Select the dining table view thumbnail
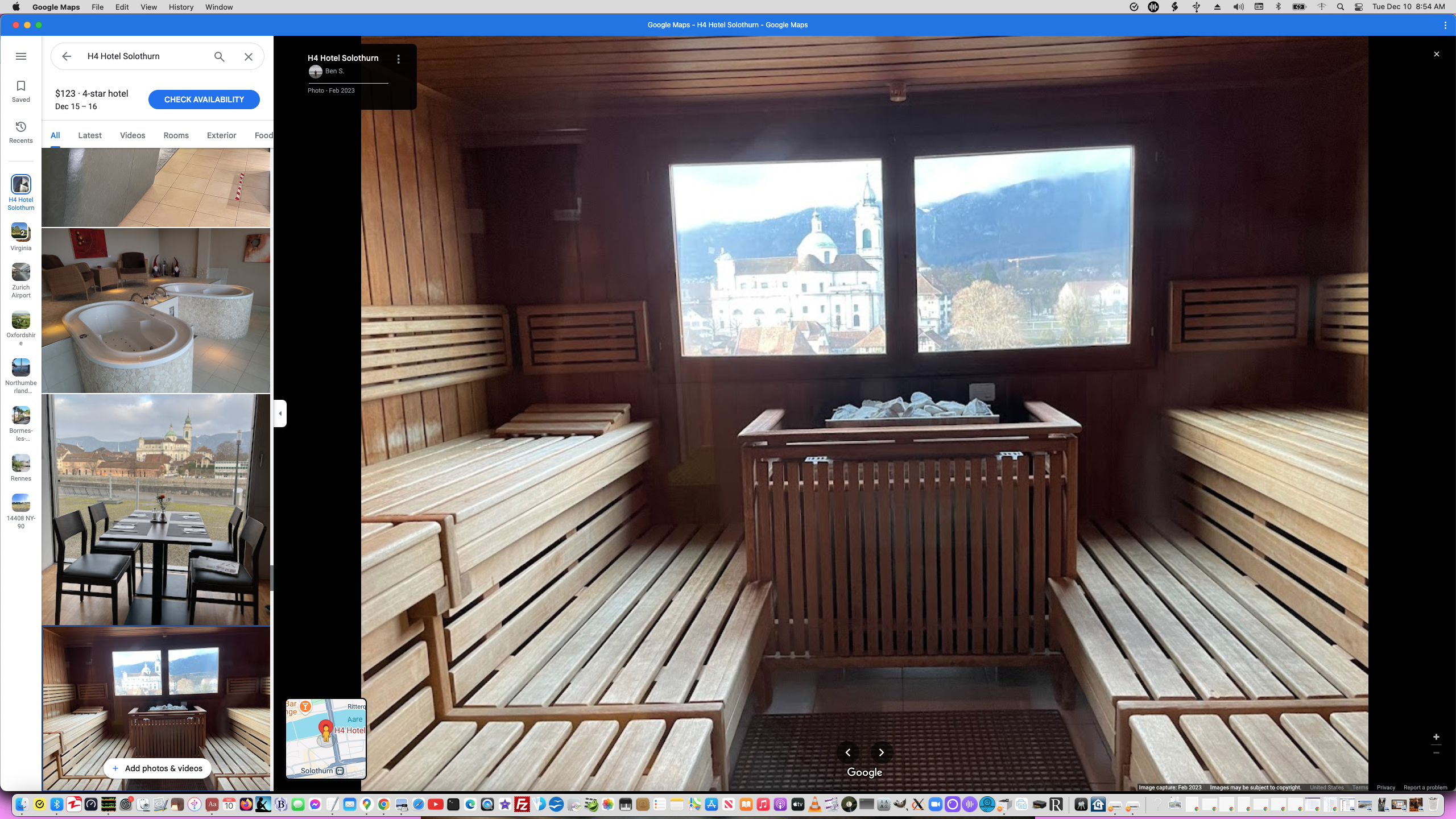 [x=156, y=510]
